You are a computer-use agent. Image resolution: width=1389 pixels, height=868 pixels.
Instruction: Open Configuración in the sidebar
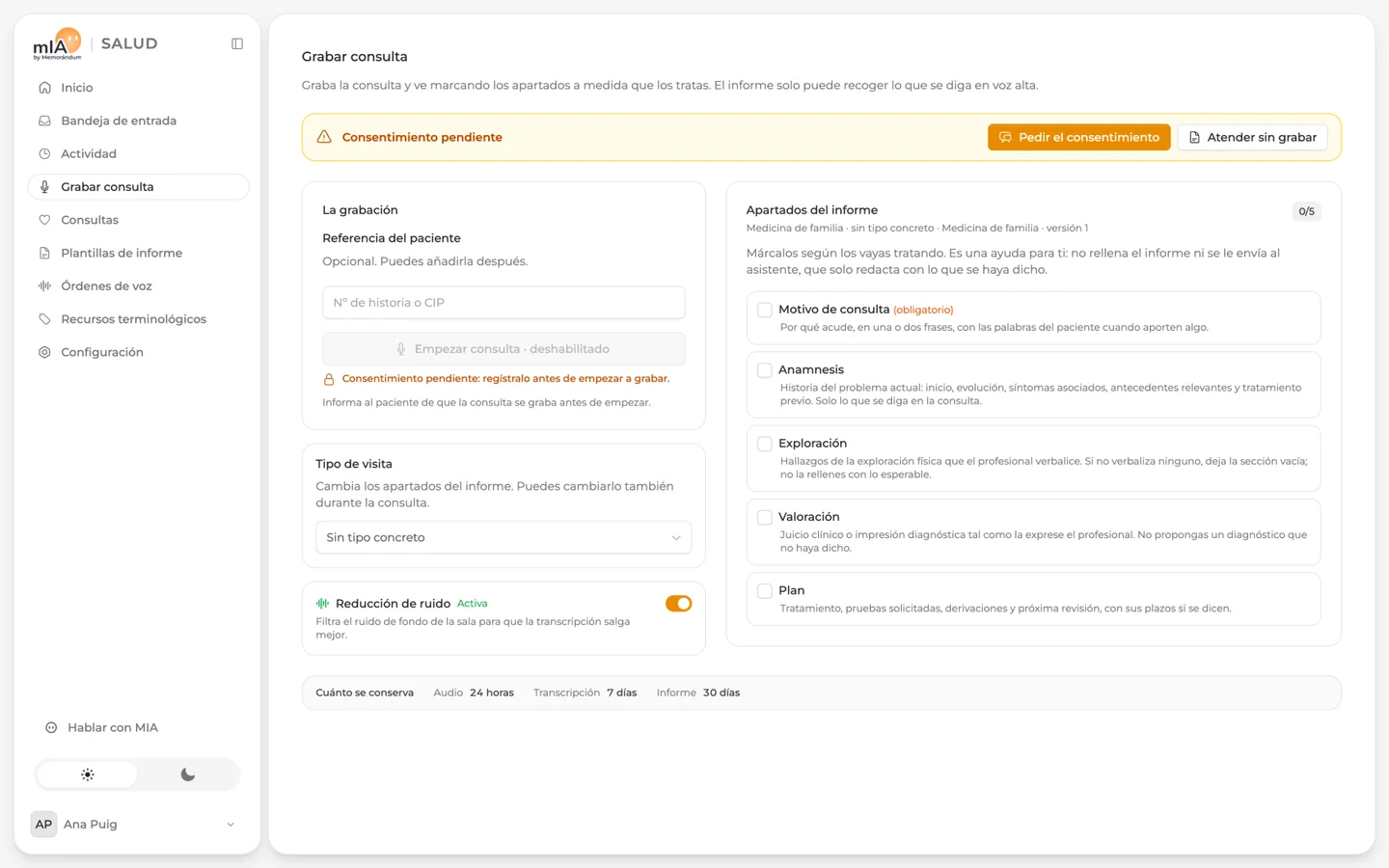pyautogui.click(x=138, y=352)
